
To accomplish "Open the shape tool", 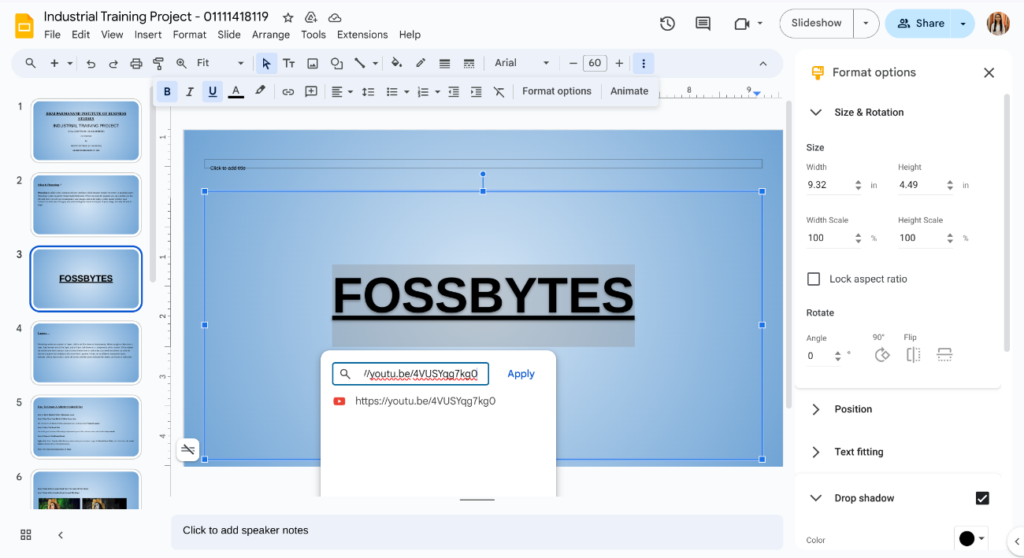I will [336, 63].
